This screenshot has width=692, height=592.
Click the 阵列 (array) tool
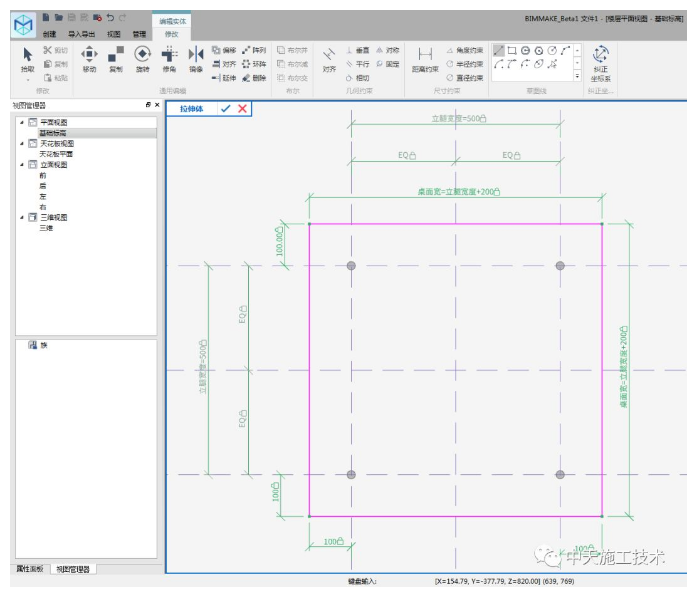[x=254, y=50]
